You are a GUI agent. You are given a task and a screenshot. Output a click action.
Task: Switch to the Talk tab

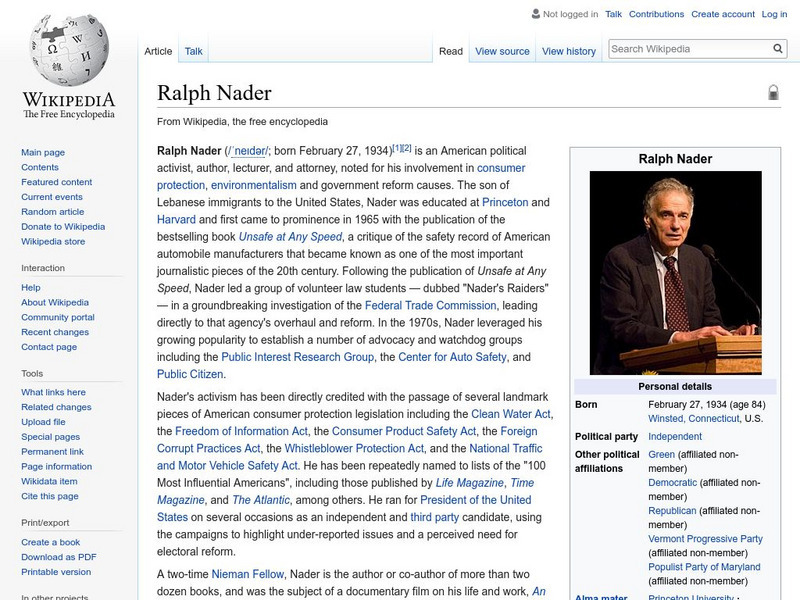coord(192,50)
